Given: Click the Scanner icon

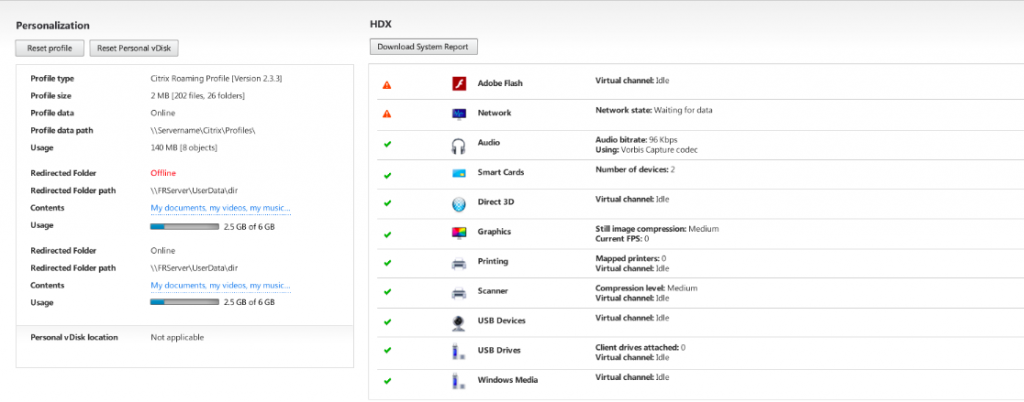Looking at the screenshot, I should (459, 293).
